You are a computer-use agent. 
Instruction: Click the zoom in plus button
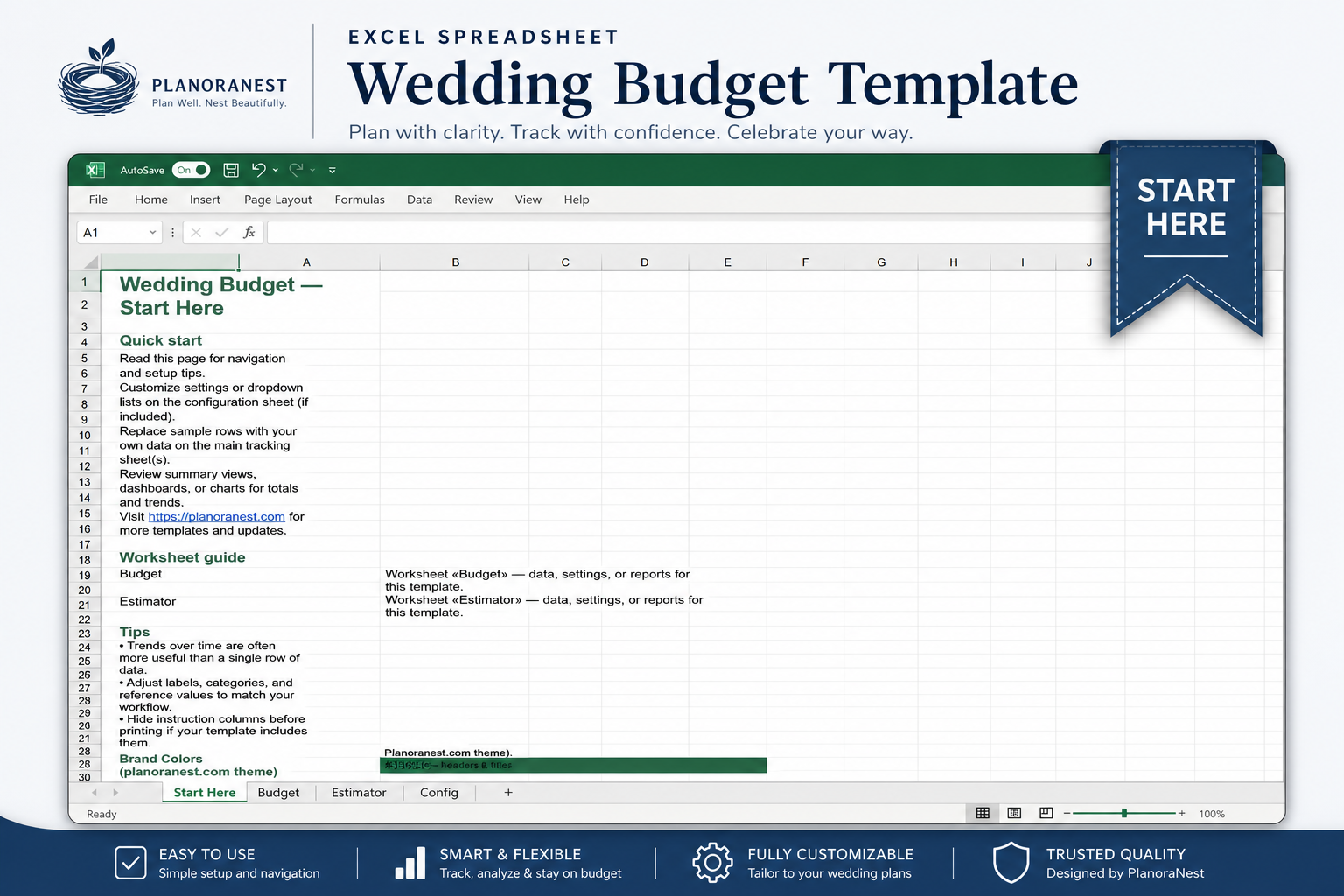coord(1181,814)
